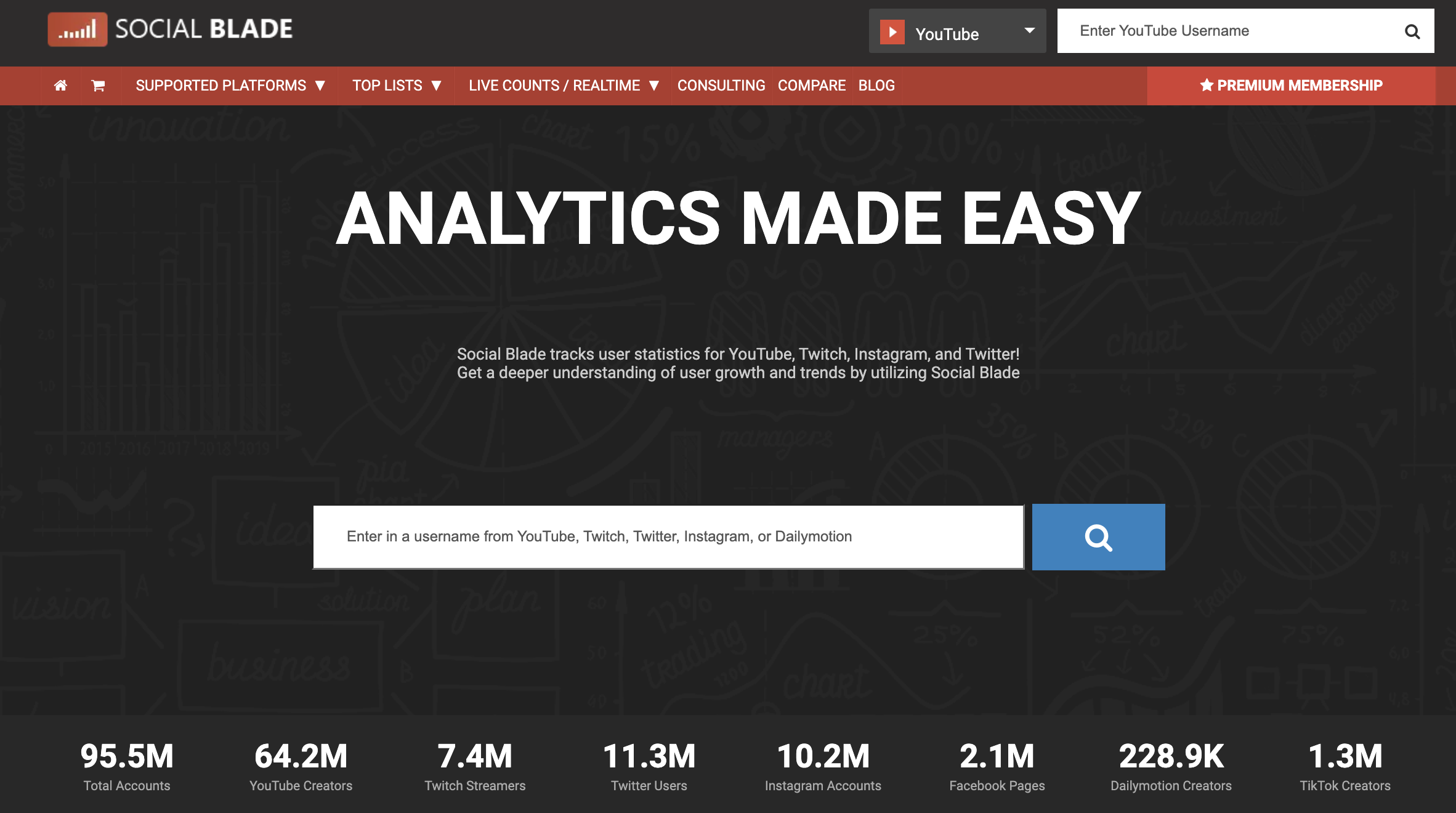Click the 1.3M TikTok Creators stat
1456x813 pixels.
click(1345, 766)
